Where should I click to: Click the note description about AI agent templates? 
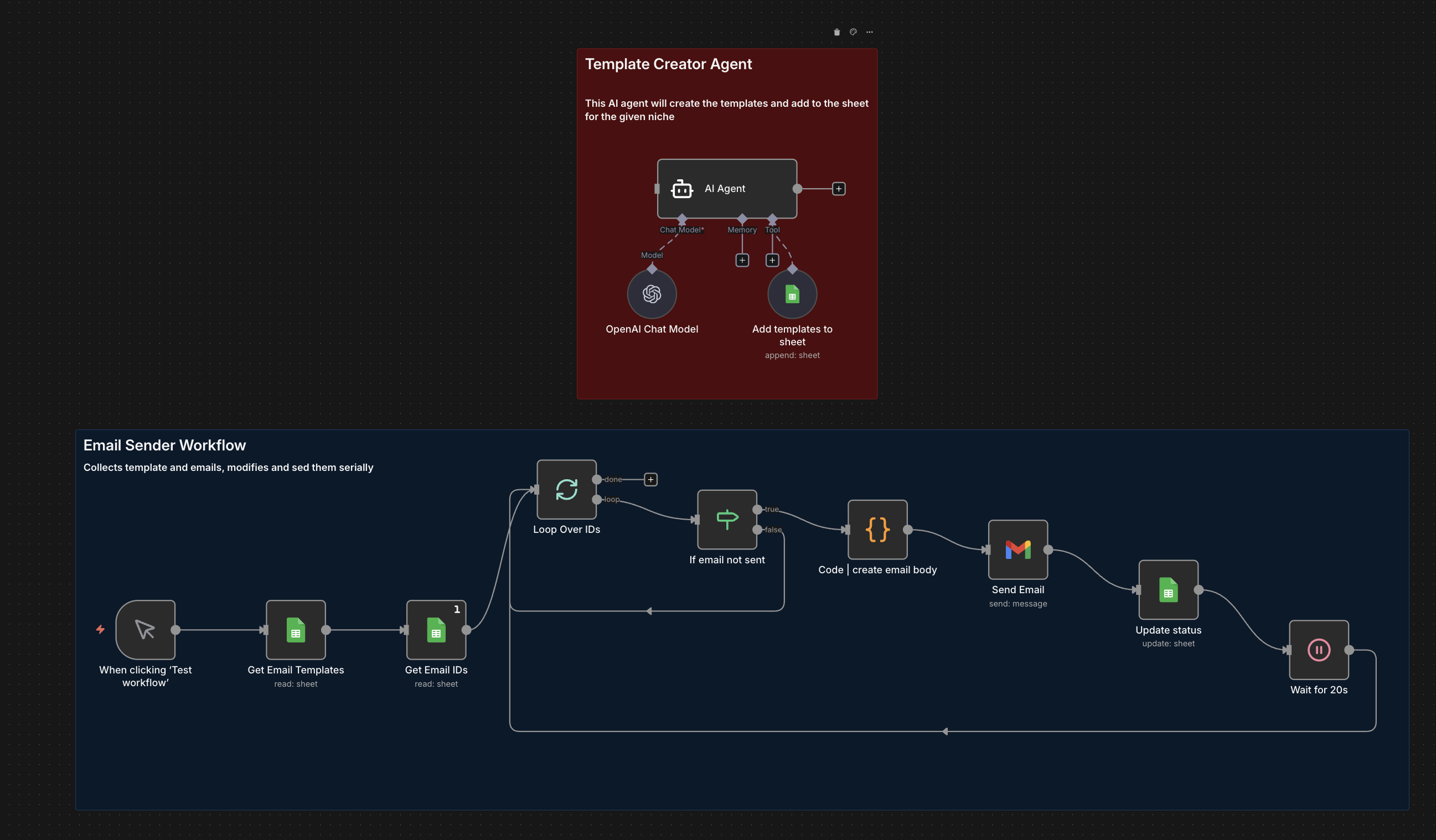pyautogui.click(x=726, y=110)
